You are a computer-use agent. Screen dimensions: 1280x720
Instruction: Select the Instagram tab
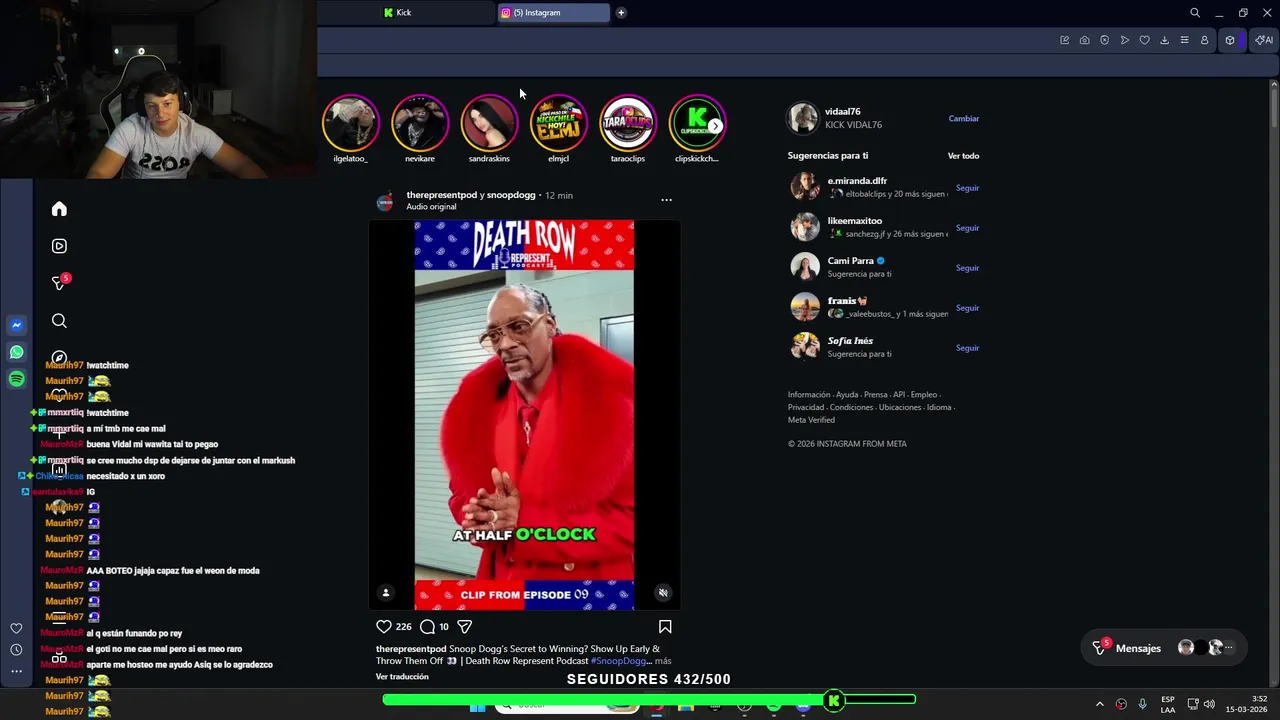[553, 13]
